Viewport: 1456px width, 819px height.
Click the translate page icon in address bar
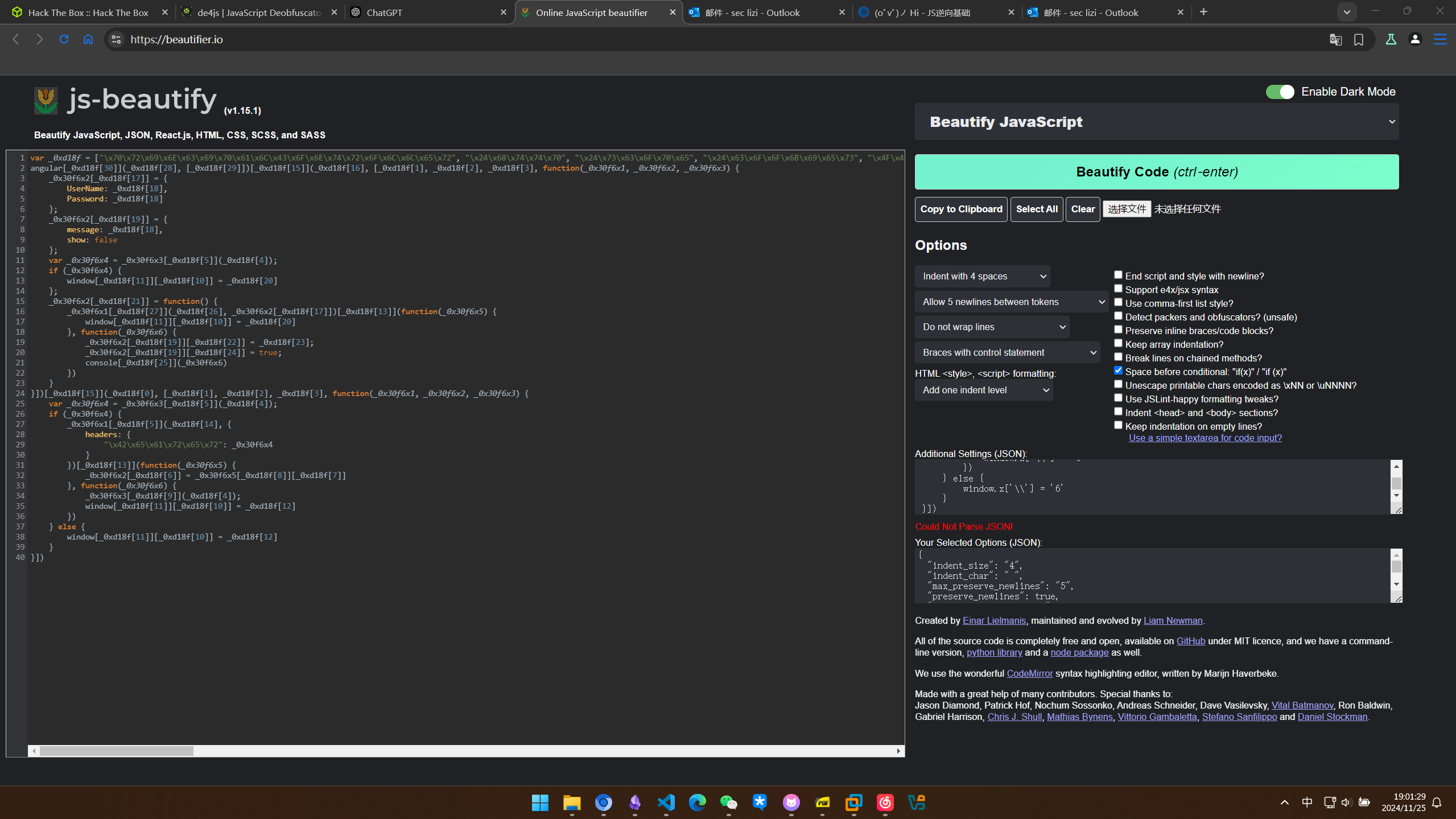pyautogui.click(x=1335, y=39)
